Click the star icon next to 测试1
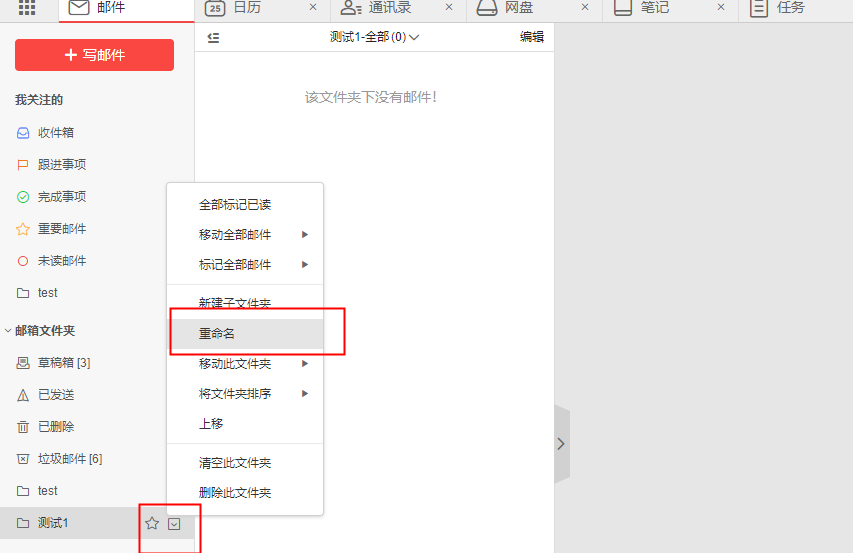This screenshot has height=553, width=853. [x=152, y=523]
